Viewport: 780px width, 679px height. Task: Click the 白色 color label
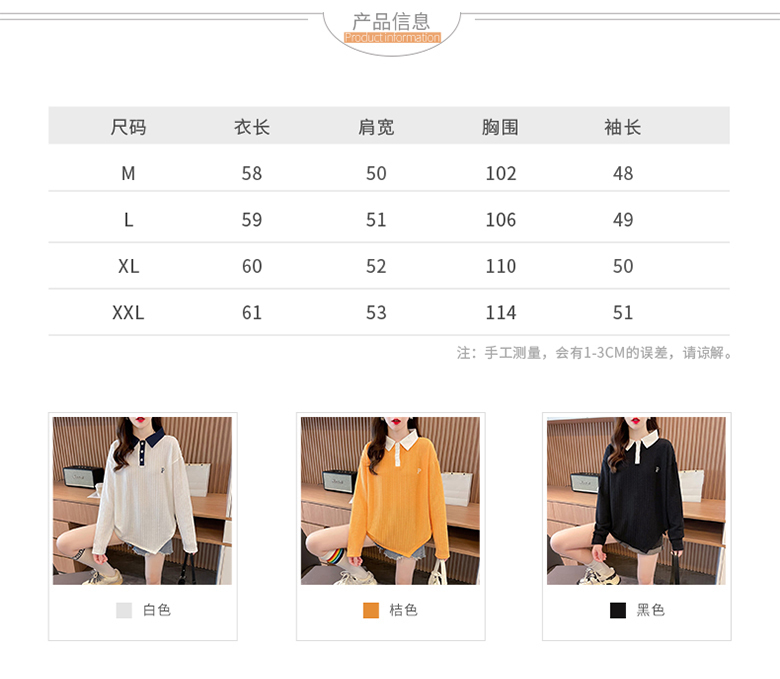(157, 610)
